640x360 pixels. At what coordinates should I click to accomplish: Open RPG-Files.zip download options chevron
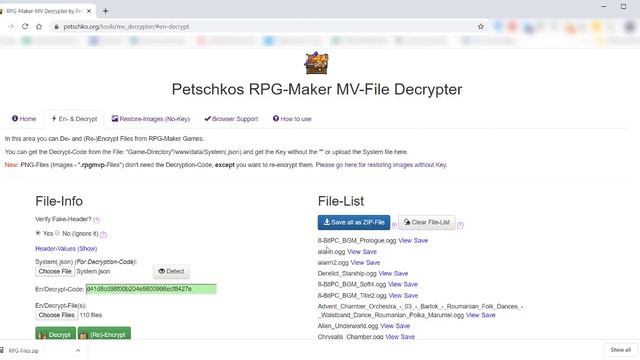pos(78,351)
